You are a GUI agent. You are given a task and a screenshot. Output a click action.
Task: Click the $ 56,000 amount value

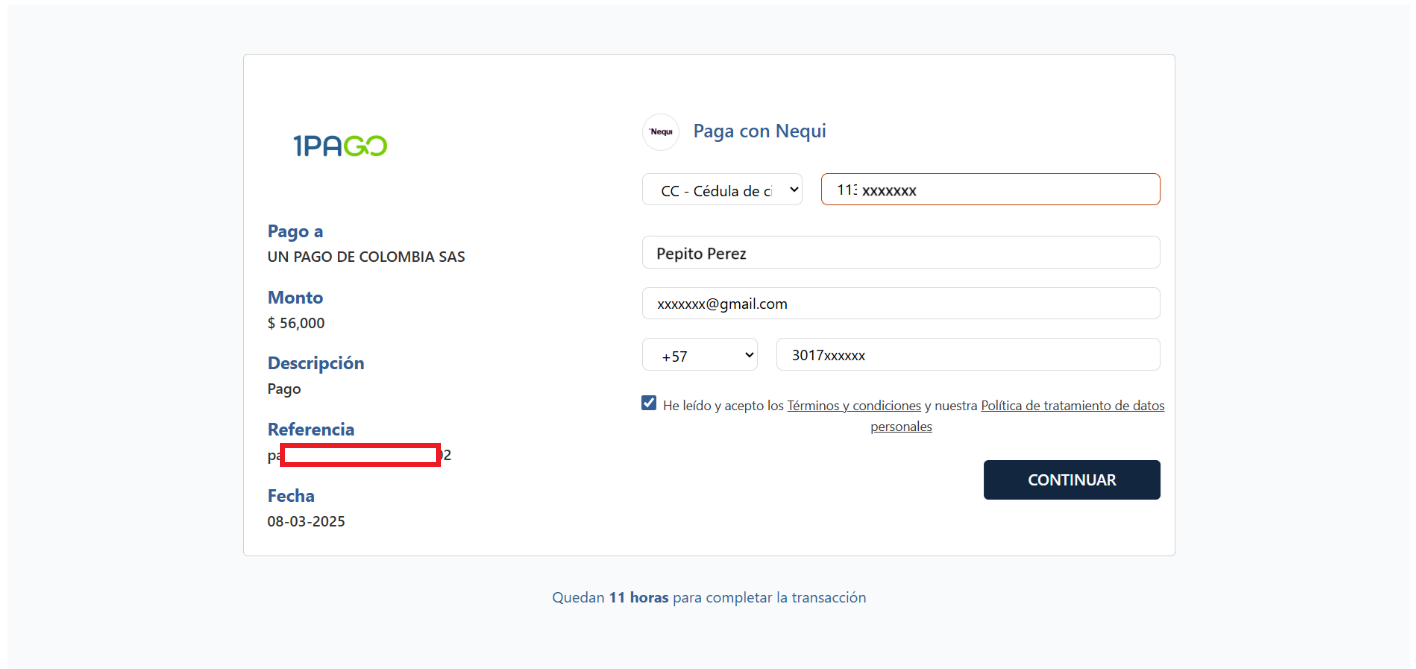pos(296,323)
